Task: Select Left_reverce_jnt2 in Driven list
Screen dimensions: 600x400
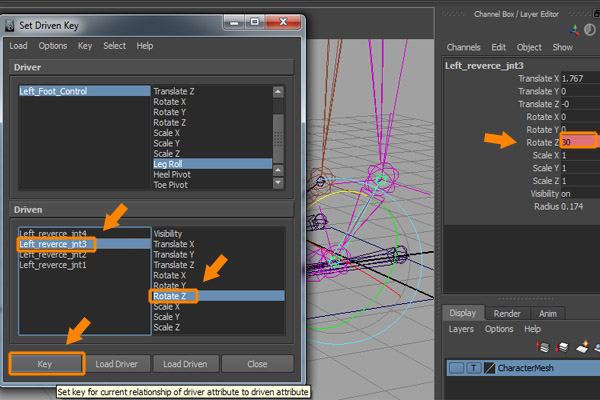Action: [x=51, y=254]
